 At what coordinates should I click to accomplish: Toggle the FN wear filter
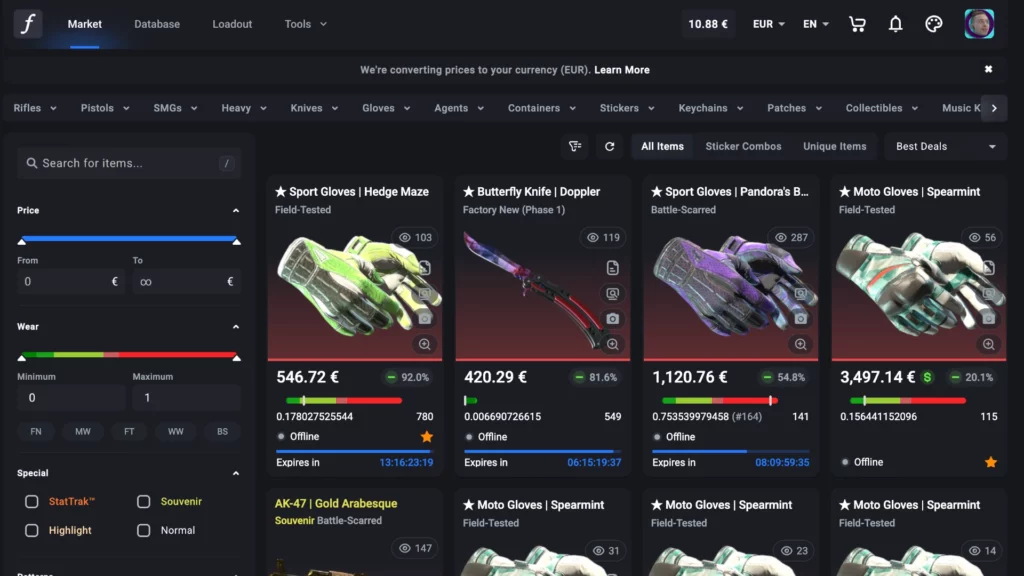coord(36,432)
